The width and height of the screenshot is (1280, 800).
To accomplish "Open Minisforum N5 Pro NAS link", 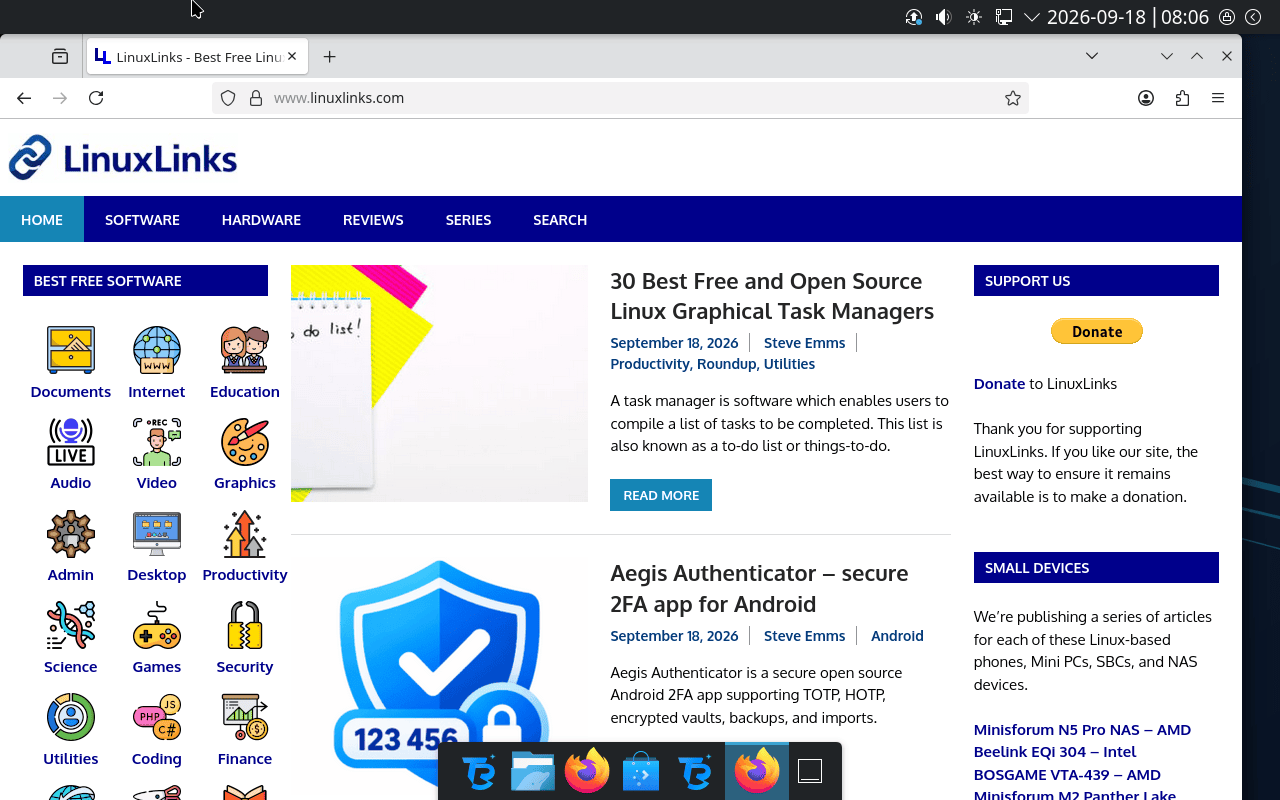I will [1082, 729].
